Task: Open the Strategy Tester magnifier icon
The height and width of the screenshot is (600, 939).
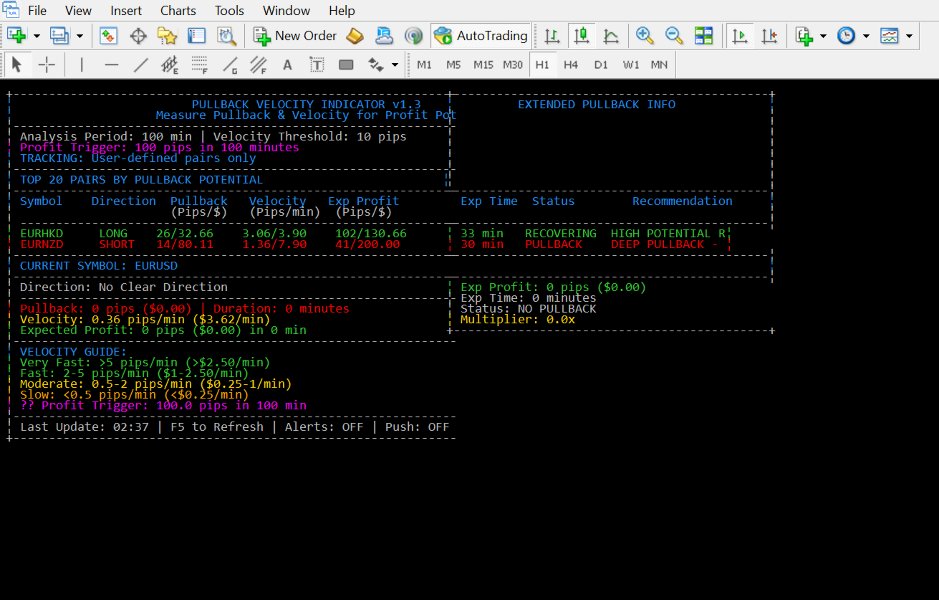Action: pos(226,36)
